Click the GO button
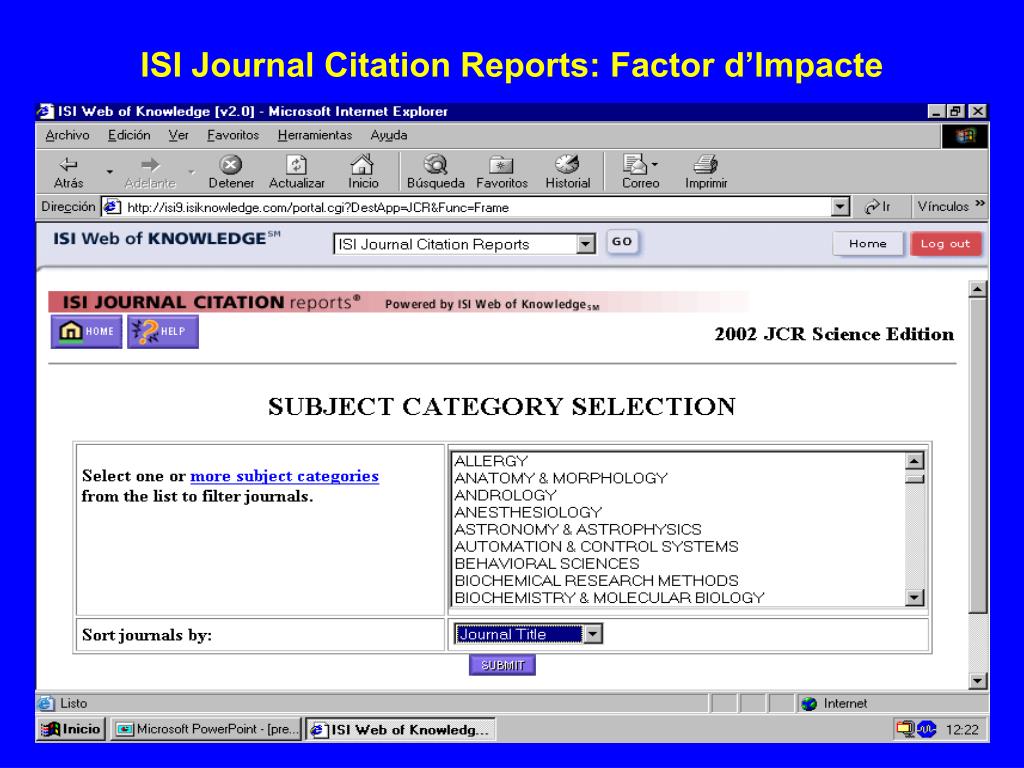The width and height of the screenshot is (1024, 768). tap(622, 242)
